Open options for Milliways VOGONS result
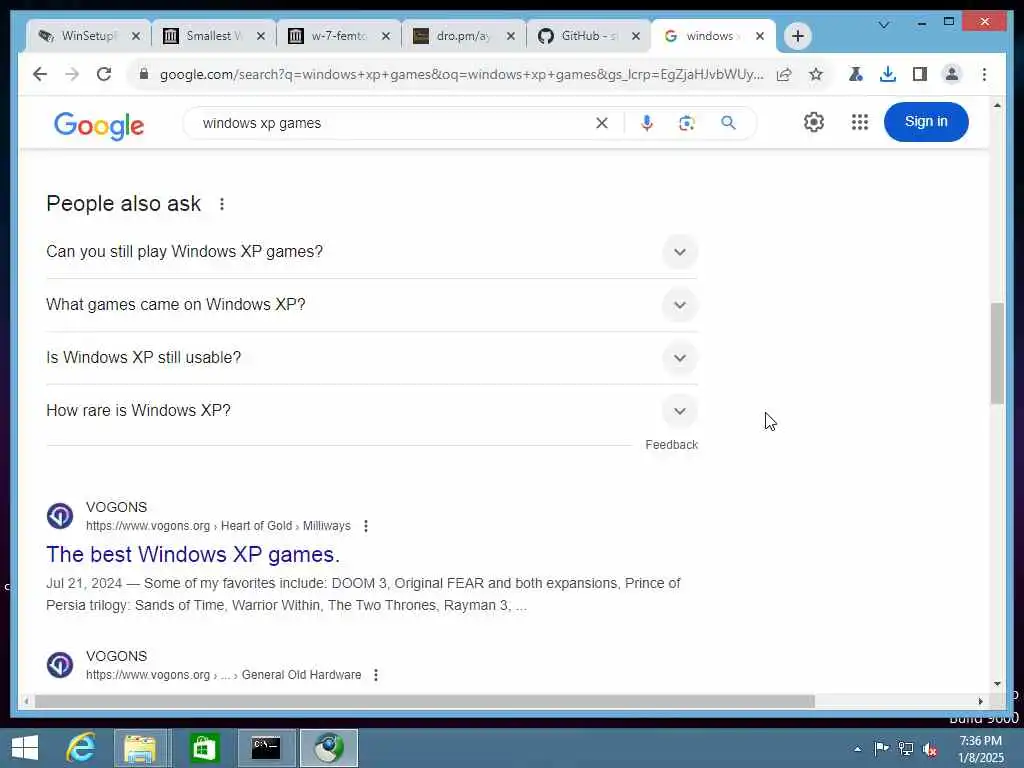 tap(366, 526)
